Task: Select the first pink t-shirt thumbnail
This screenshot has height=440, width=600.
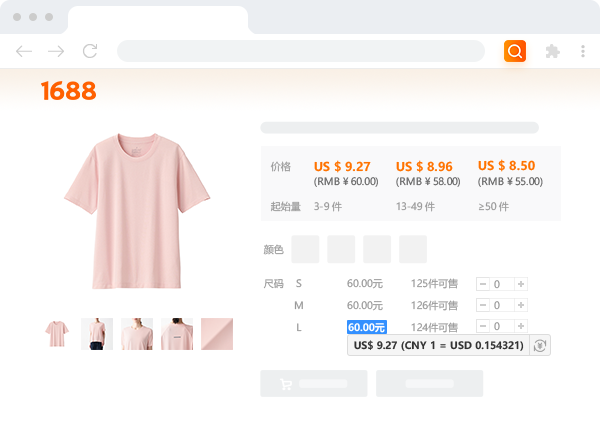Action: pyautogui.click(x=57, y=334)
